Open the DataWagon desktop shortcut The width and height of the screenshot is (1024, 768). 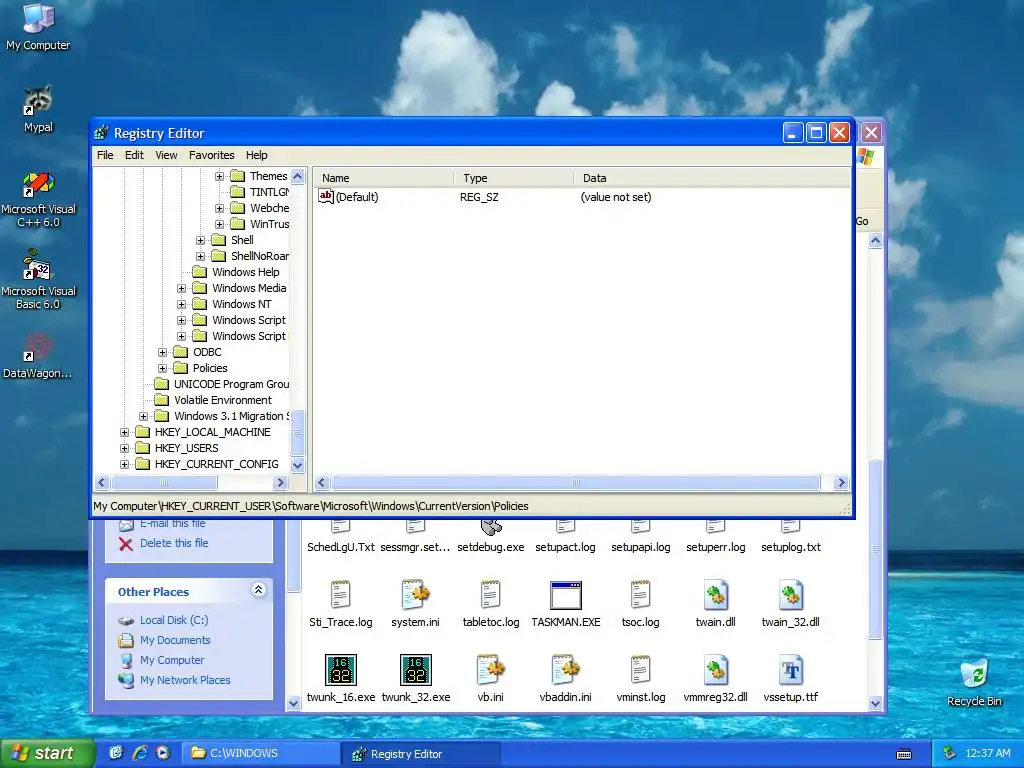(38, 356)
